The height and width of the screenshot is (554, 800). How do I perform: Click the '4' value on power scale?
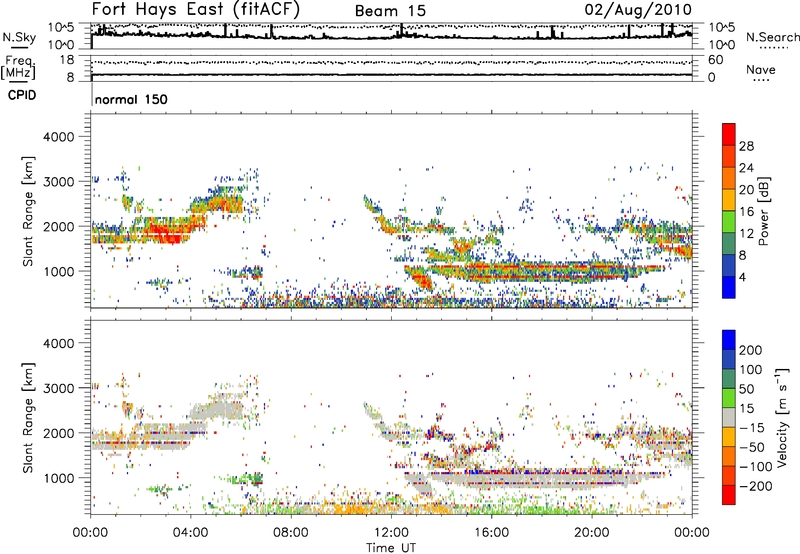click(742, 277)
